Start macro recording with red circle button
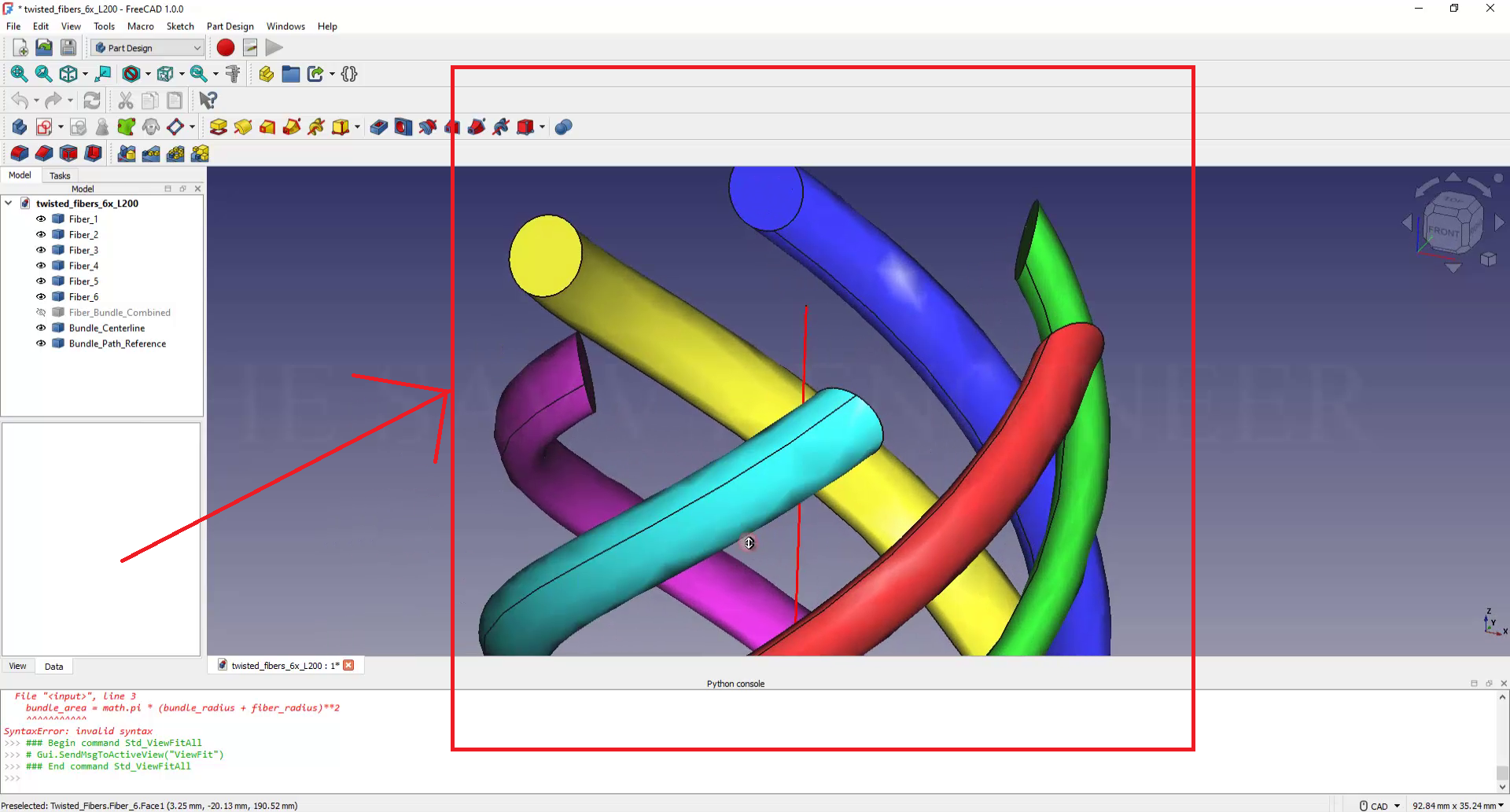The image size is (1510, 812). coord(226,48)
